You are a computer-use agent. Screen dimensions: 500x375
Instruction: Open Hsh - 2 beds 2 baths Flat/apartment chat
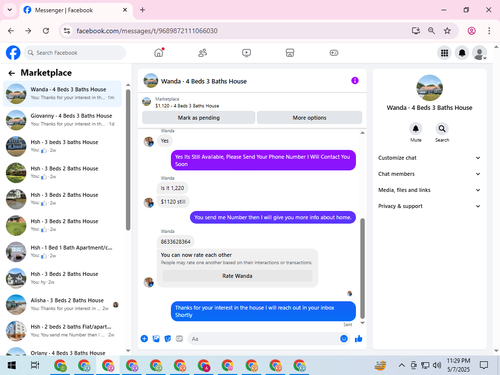pyautogui.click(x=62, y=331)
